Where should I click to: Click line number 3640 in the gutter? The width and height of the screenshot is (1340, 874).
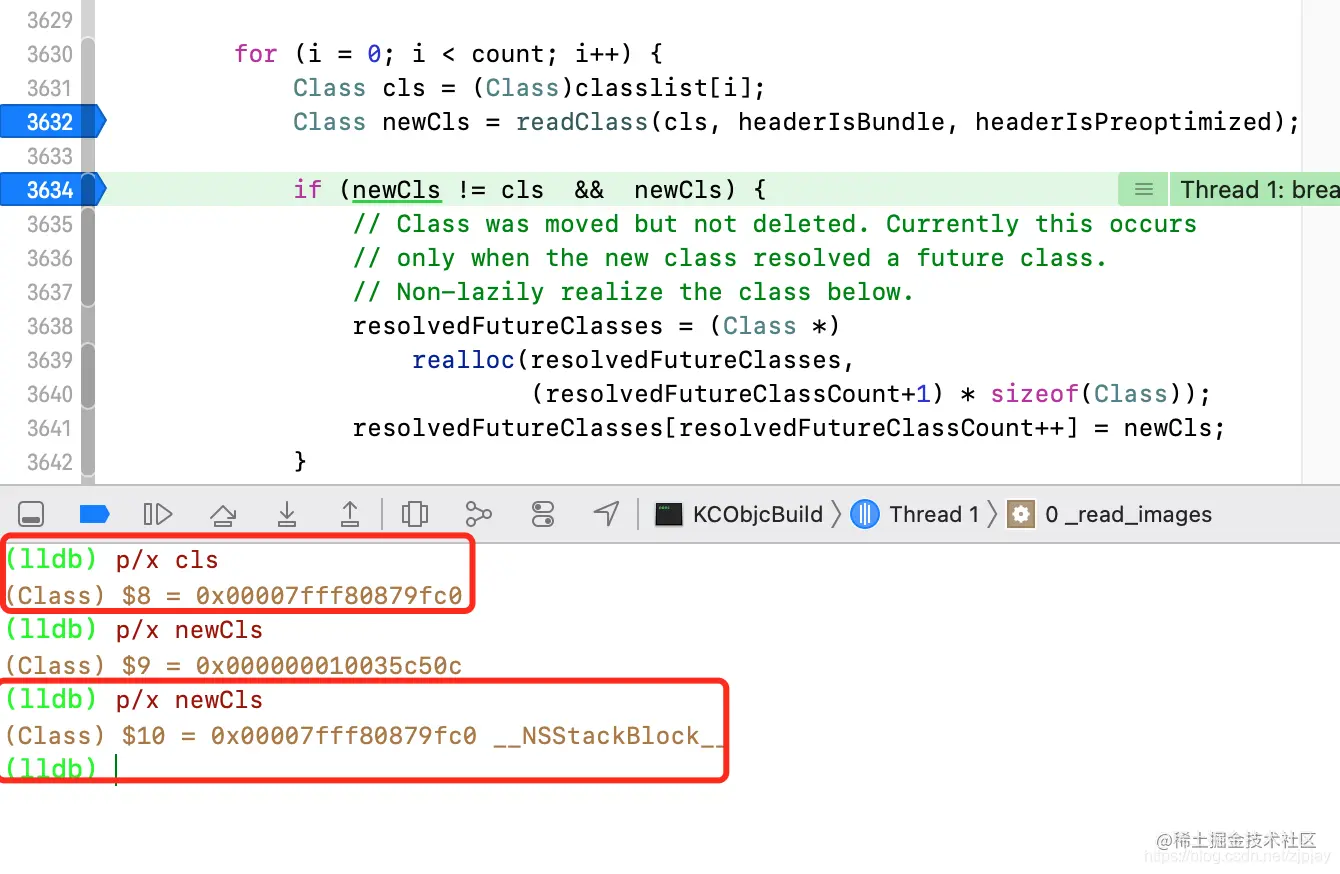point(49,394)
